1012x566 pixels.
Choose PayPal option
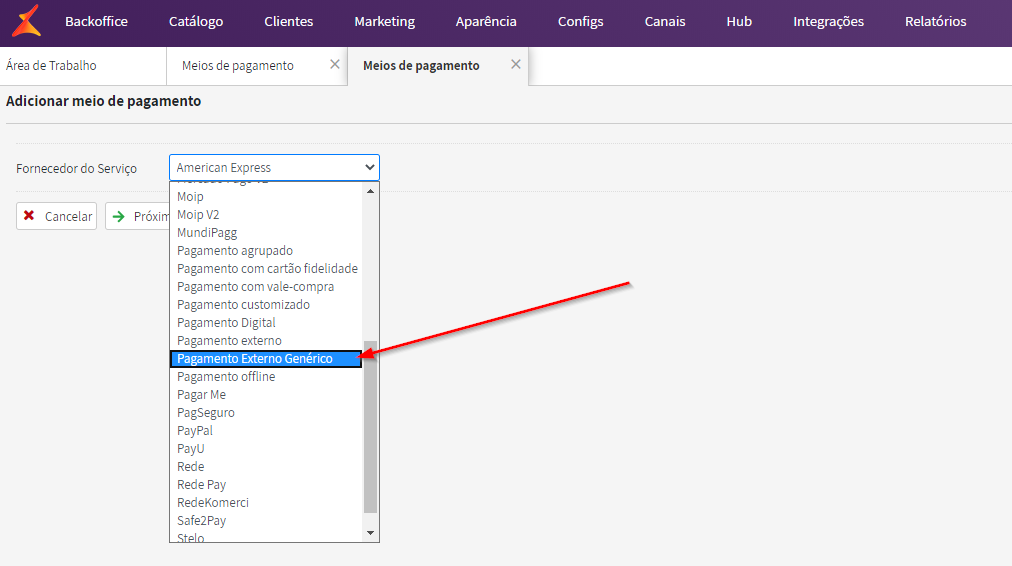(266, 430)
